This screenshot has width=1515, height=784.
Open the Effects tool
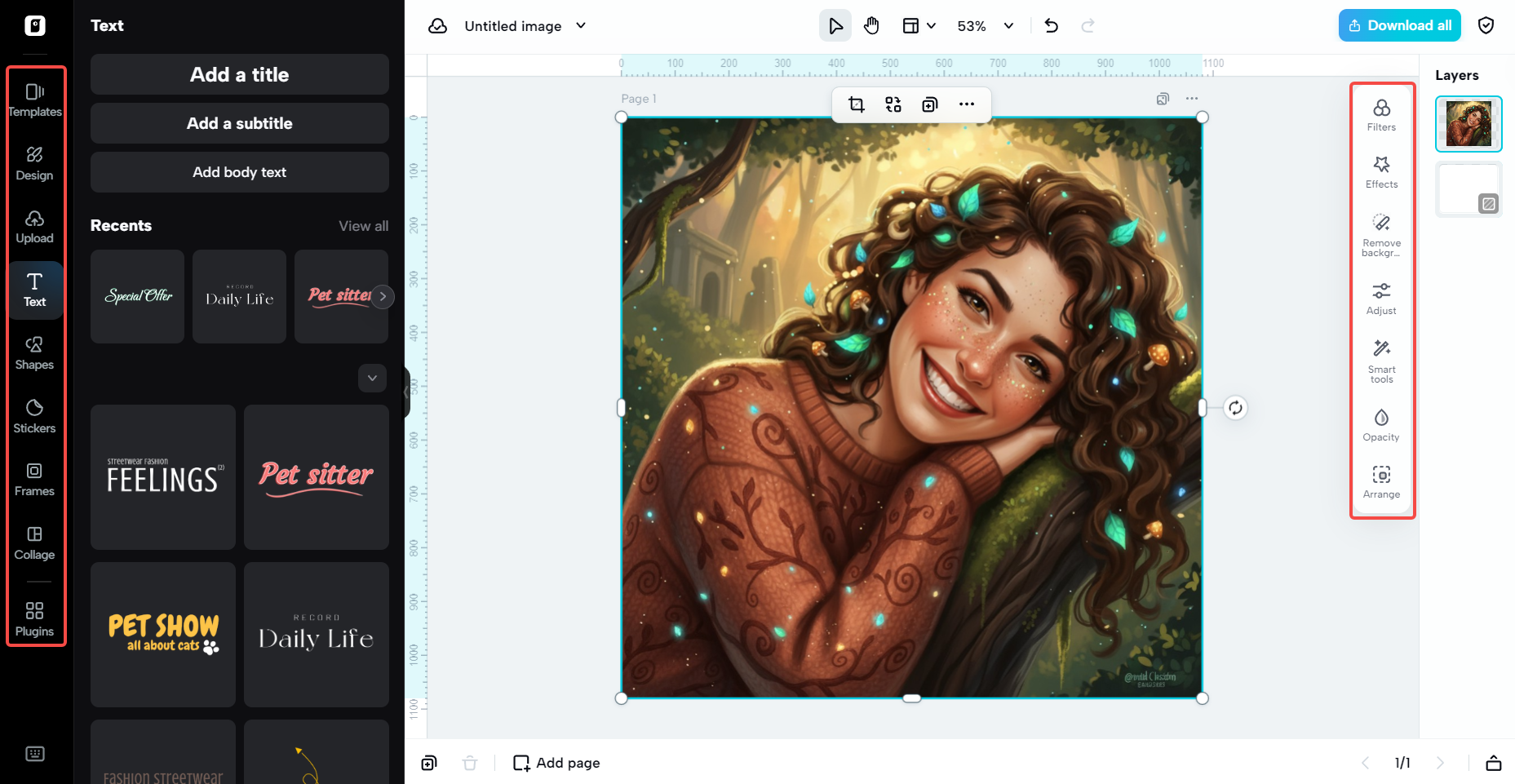[1381, 172]
